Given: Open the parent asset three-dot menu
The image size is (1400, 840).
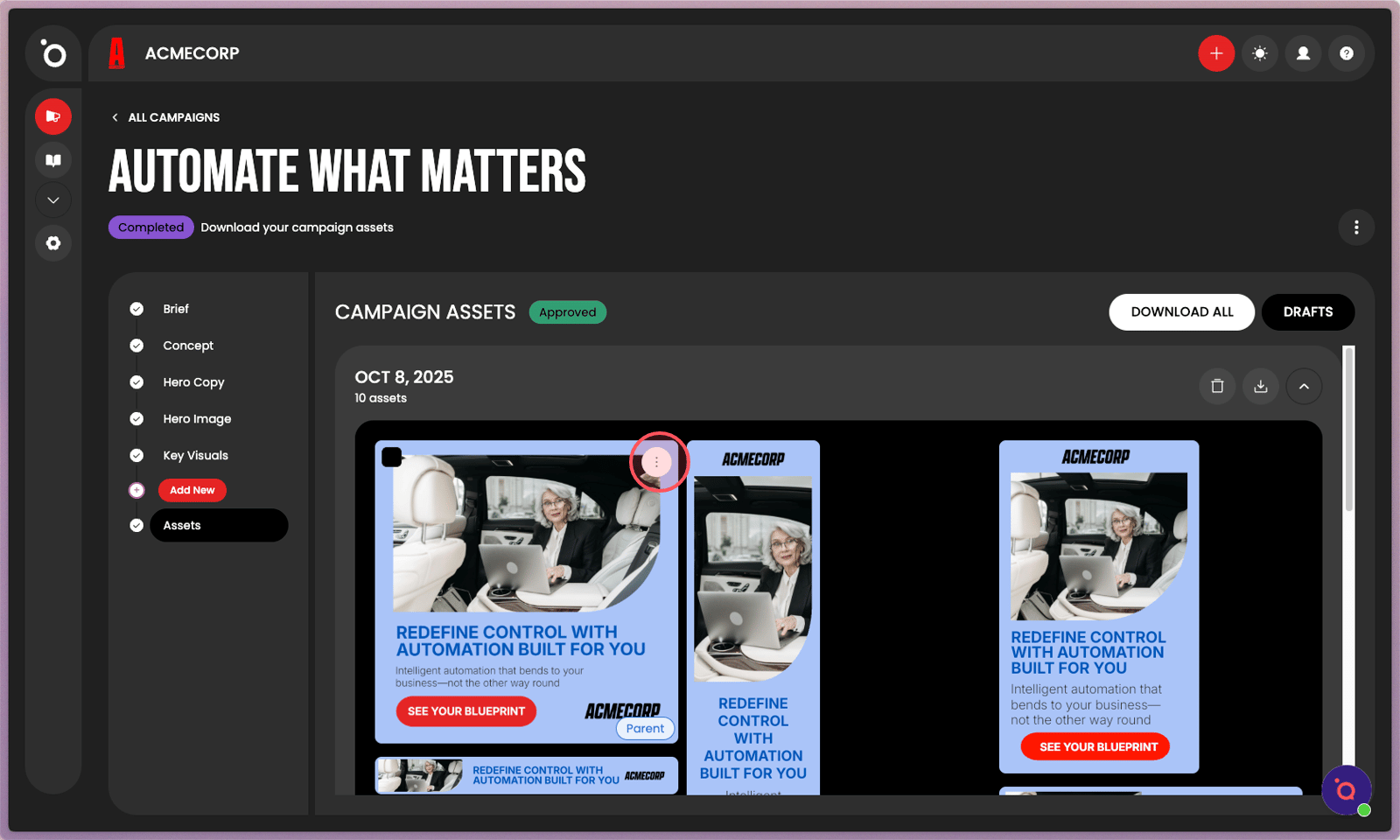Looking at the screenshot, I should click(656, 461).
